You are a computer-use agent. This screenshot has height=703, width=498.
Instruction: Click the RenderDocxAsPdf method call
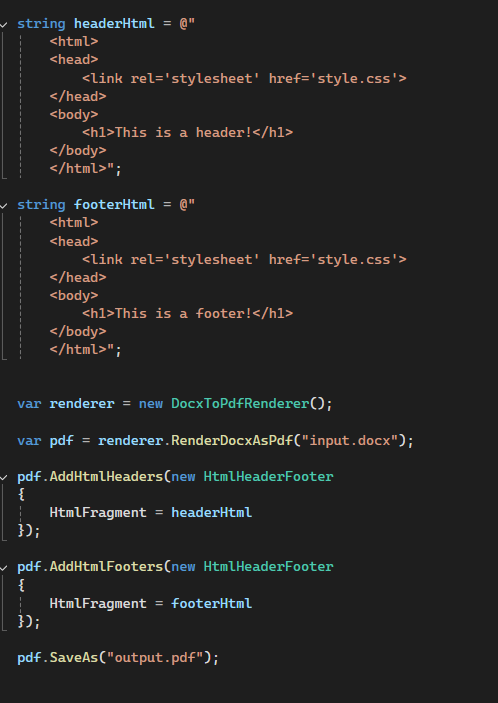pos(232,441)
